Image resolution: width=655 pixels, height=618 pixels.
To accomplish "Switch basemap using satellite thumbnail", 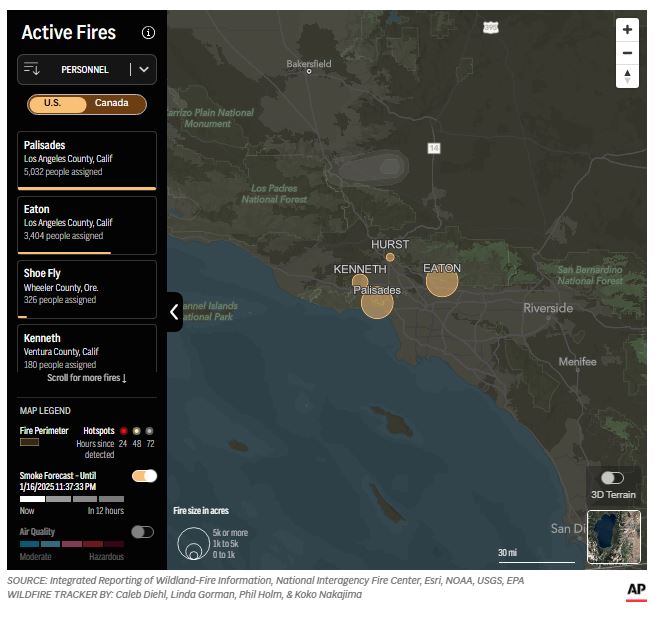I will point(613,537).
